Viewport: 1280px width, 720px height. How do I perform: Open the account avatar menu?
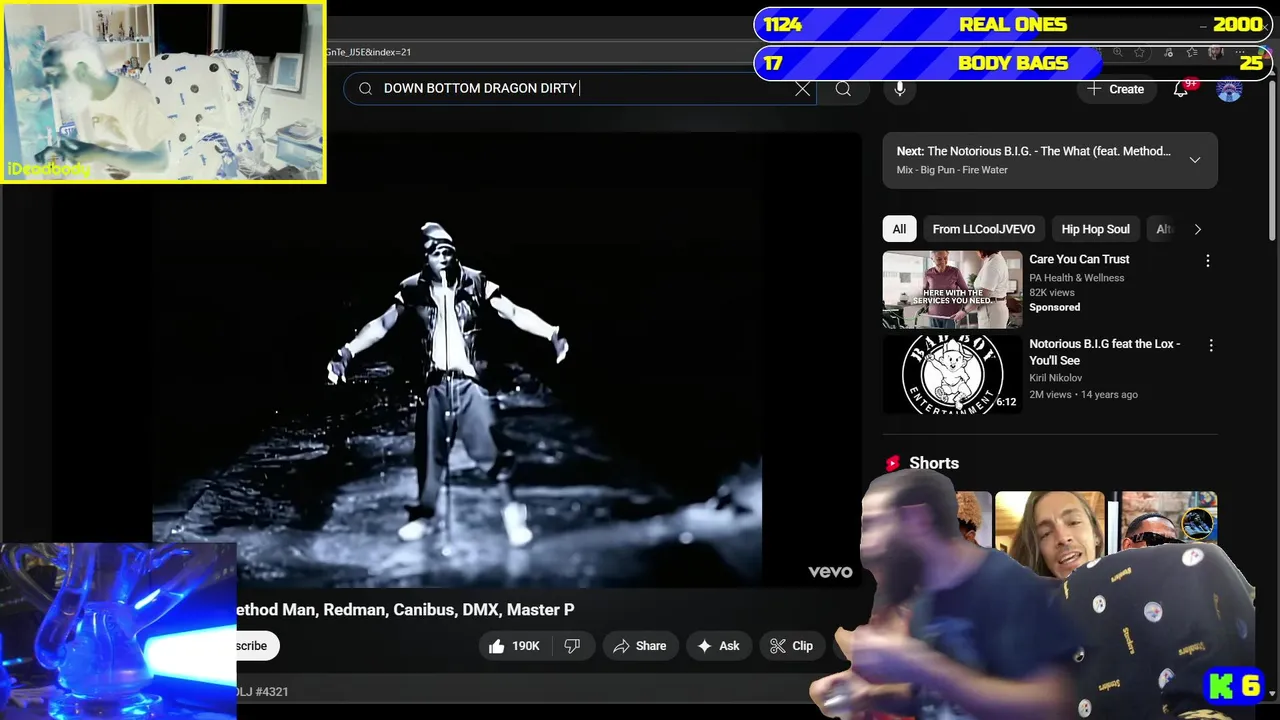(1229, 89)
